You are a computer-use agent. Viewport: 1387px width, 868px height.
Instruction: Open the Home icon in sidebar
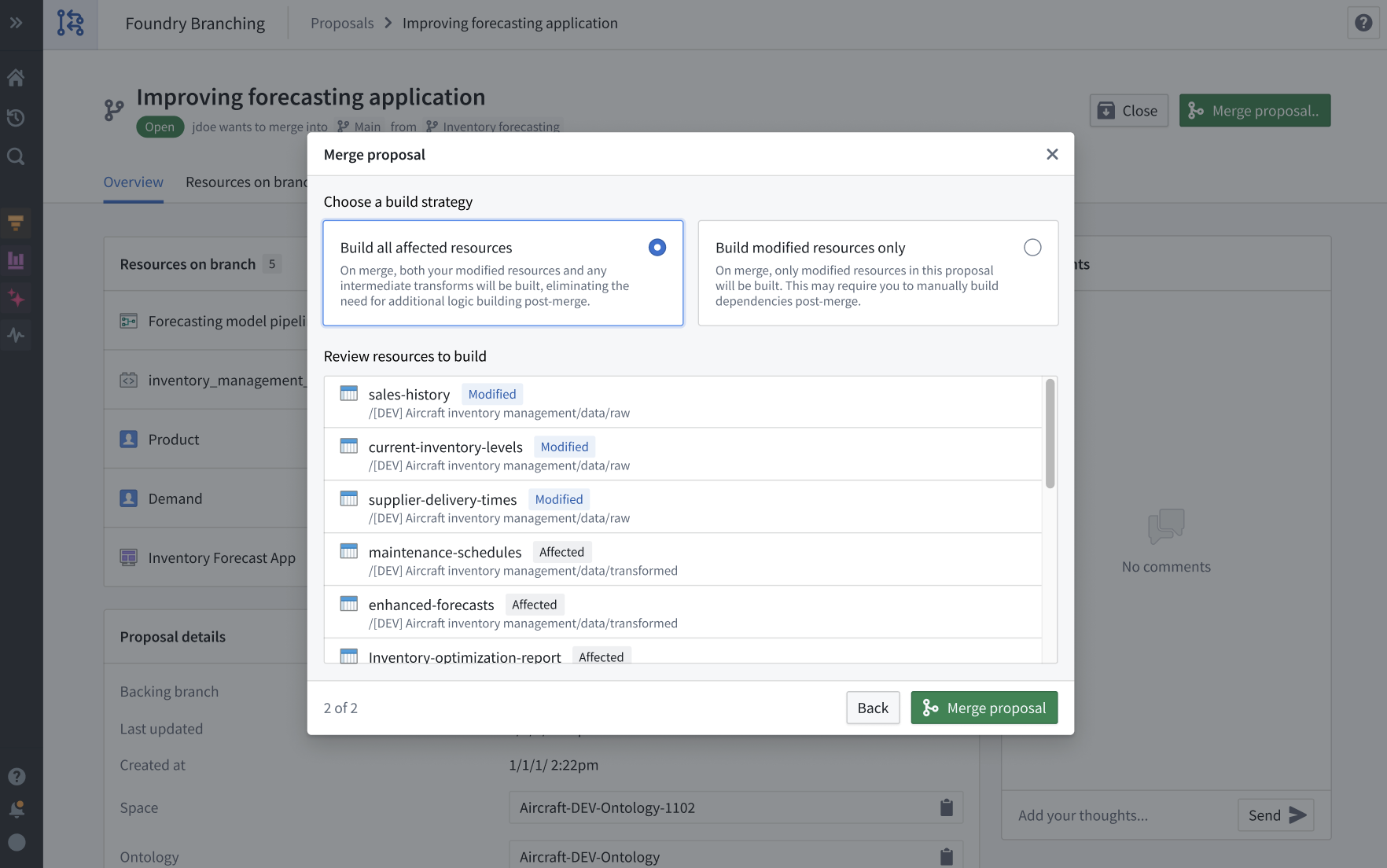tap(16, 78)
